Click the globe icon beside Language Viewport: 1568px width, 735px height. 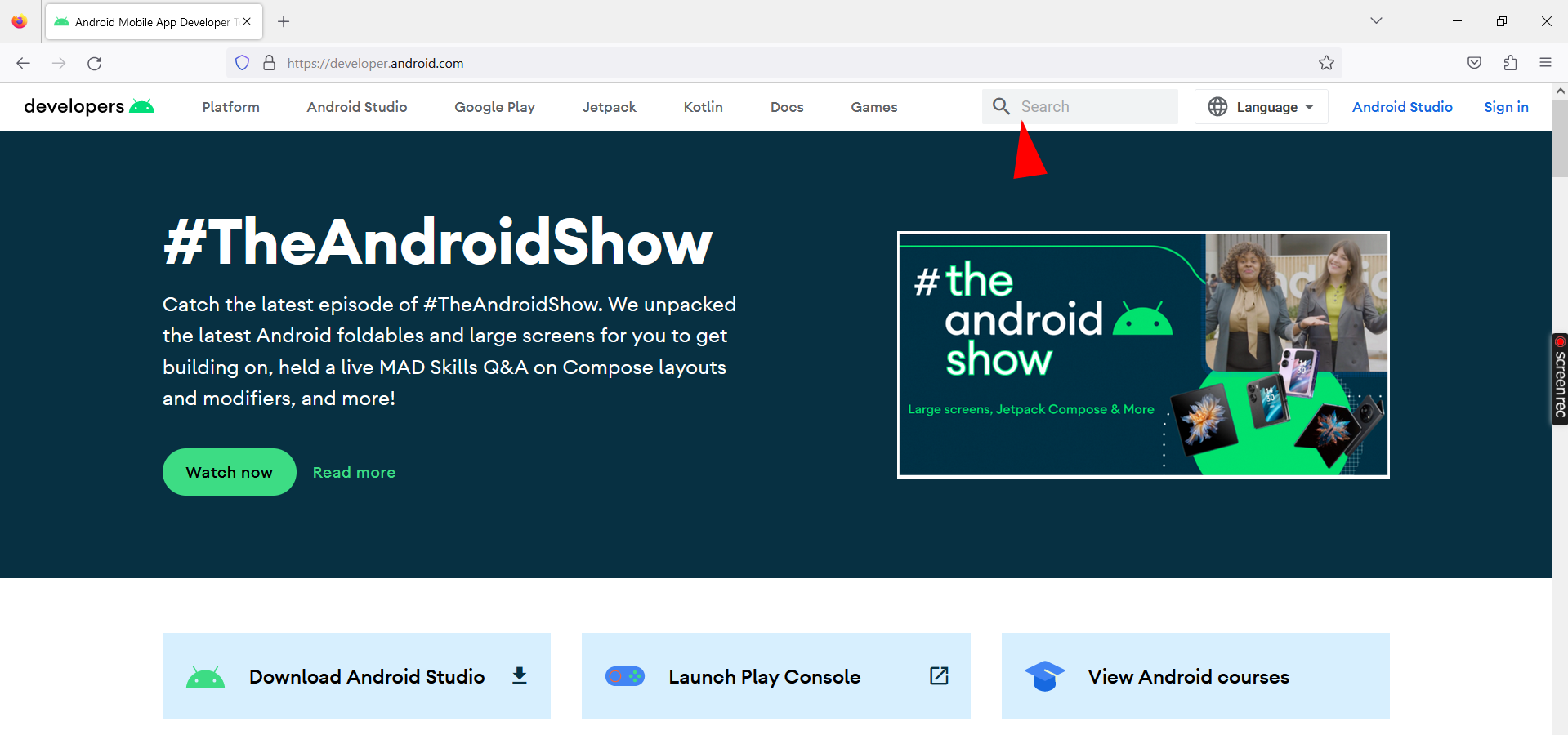1217,106
